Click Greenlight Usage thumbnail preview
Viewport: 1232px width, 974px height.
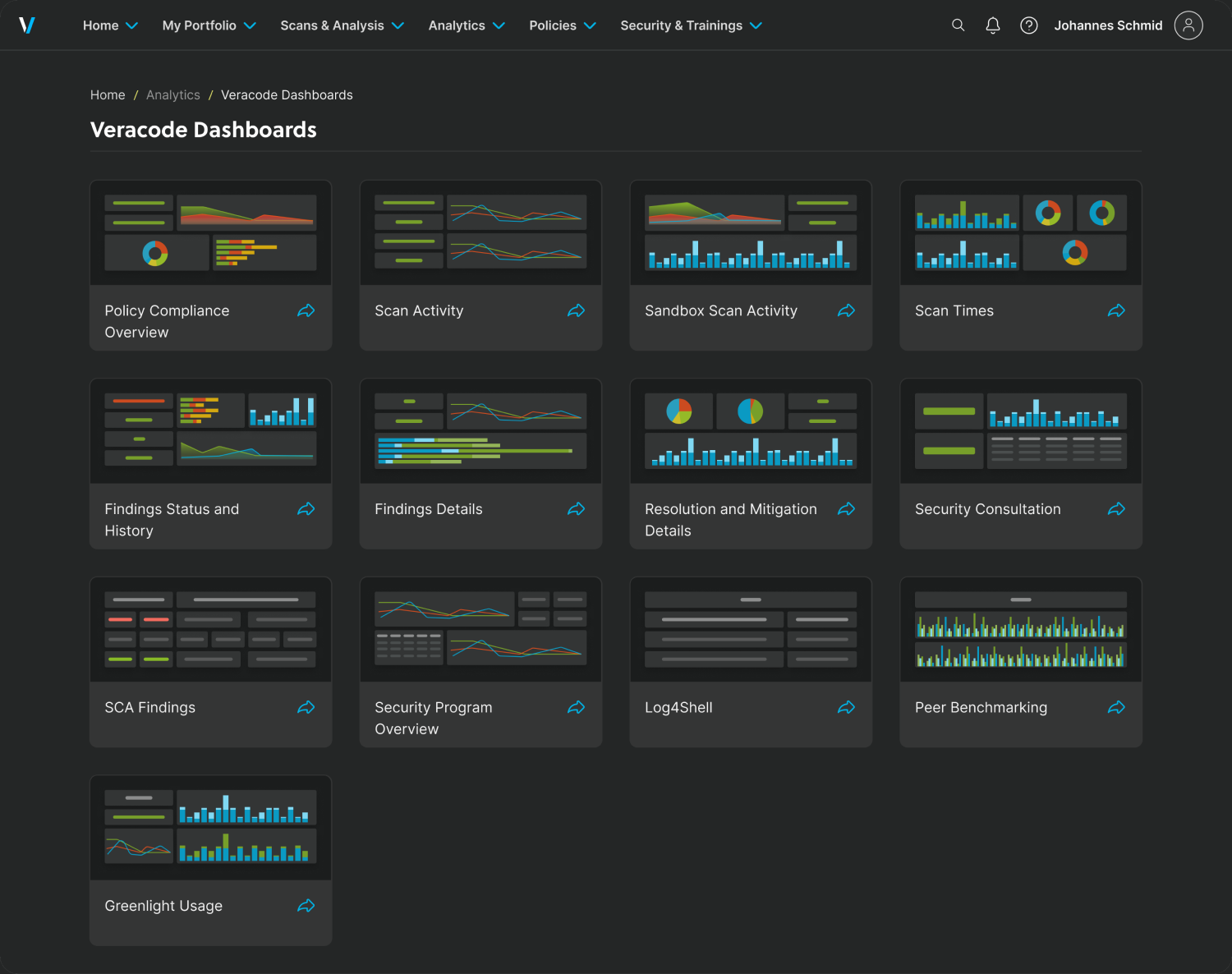pyautogui.click(x=210, y=828)
